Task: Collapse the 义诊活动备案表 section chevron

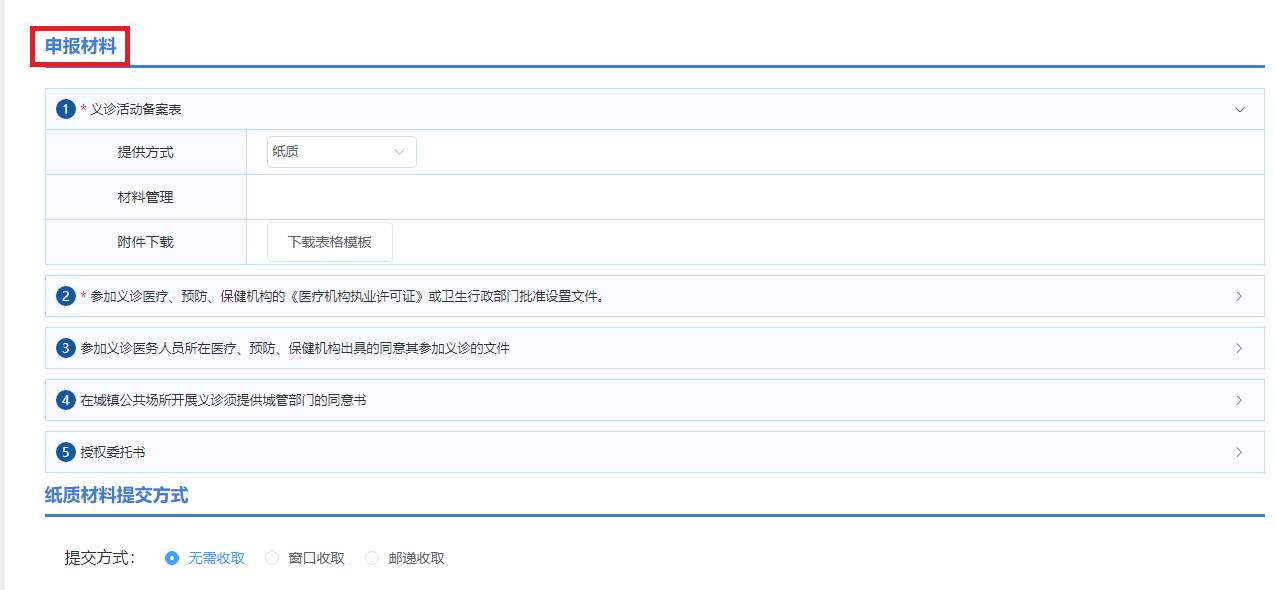Action: (x=1240, y=109)
